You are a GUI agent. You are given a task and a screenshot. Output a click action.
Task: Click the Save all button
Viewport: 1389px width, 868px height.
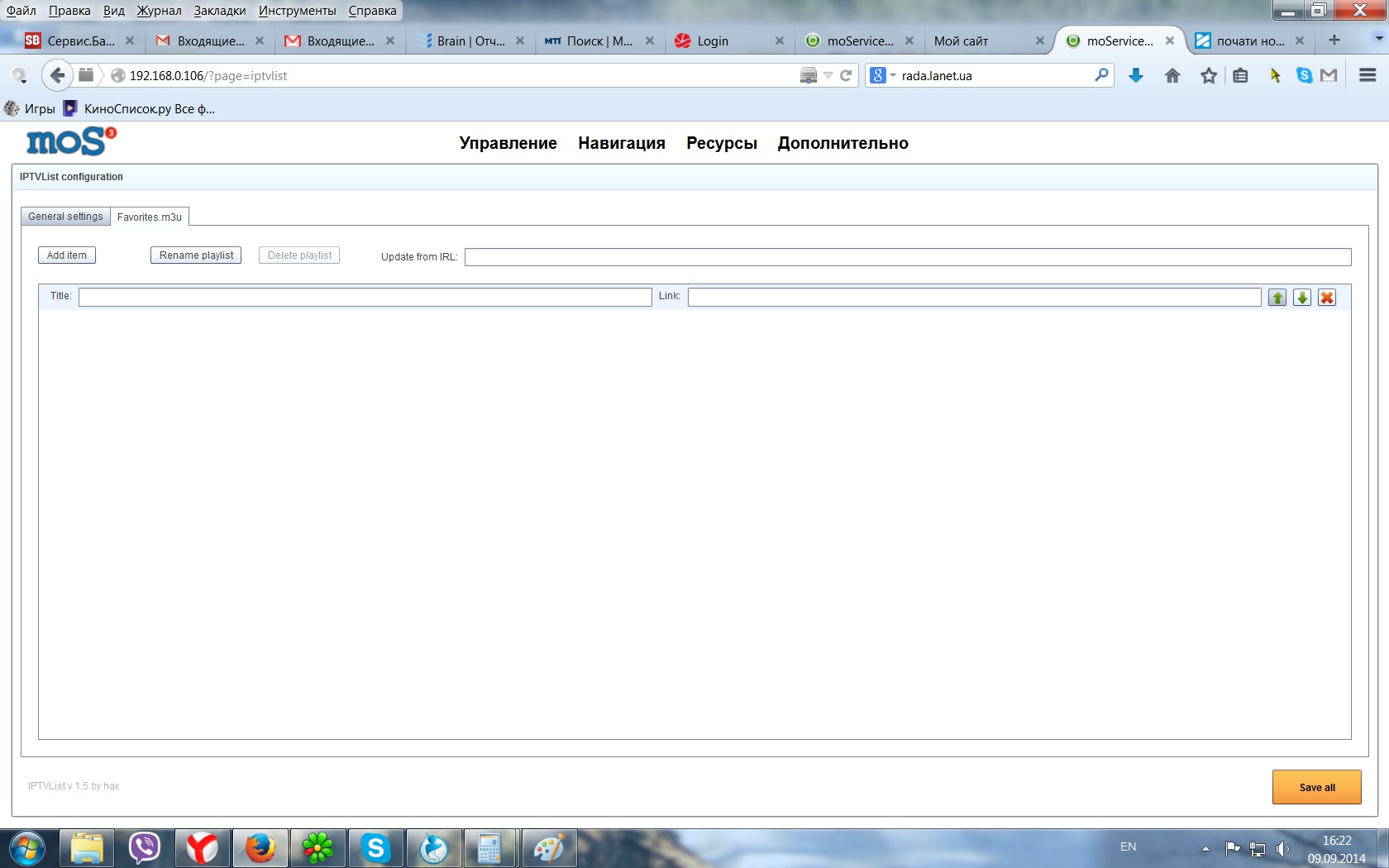[x=1316, y=787]
